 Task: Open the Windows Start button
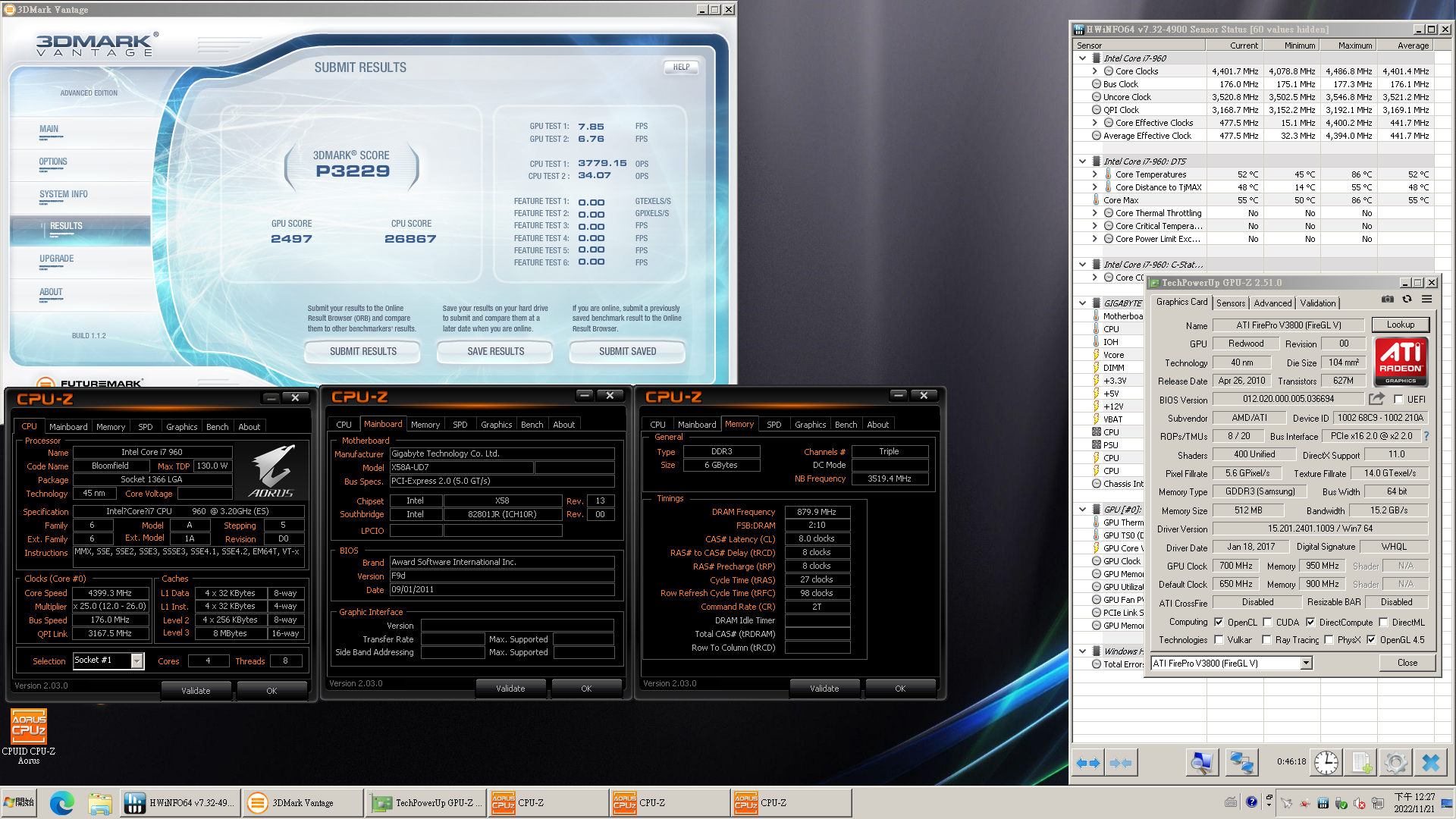20,802
